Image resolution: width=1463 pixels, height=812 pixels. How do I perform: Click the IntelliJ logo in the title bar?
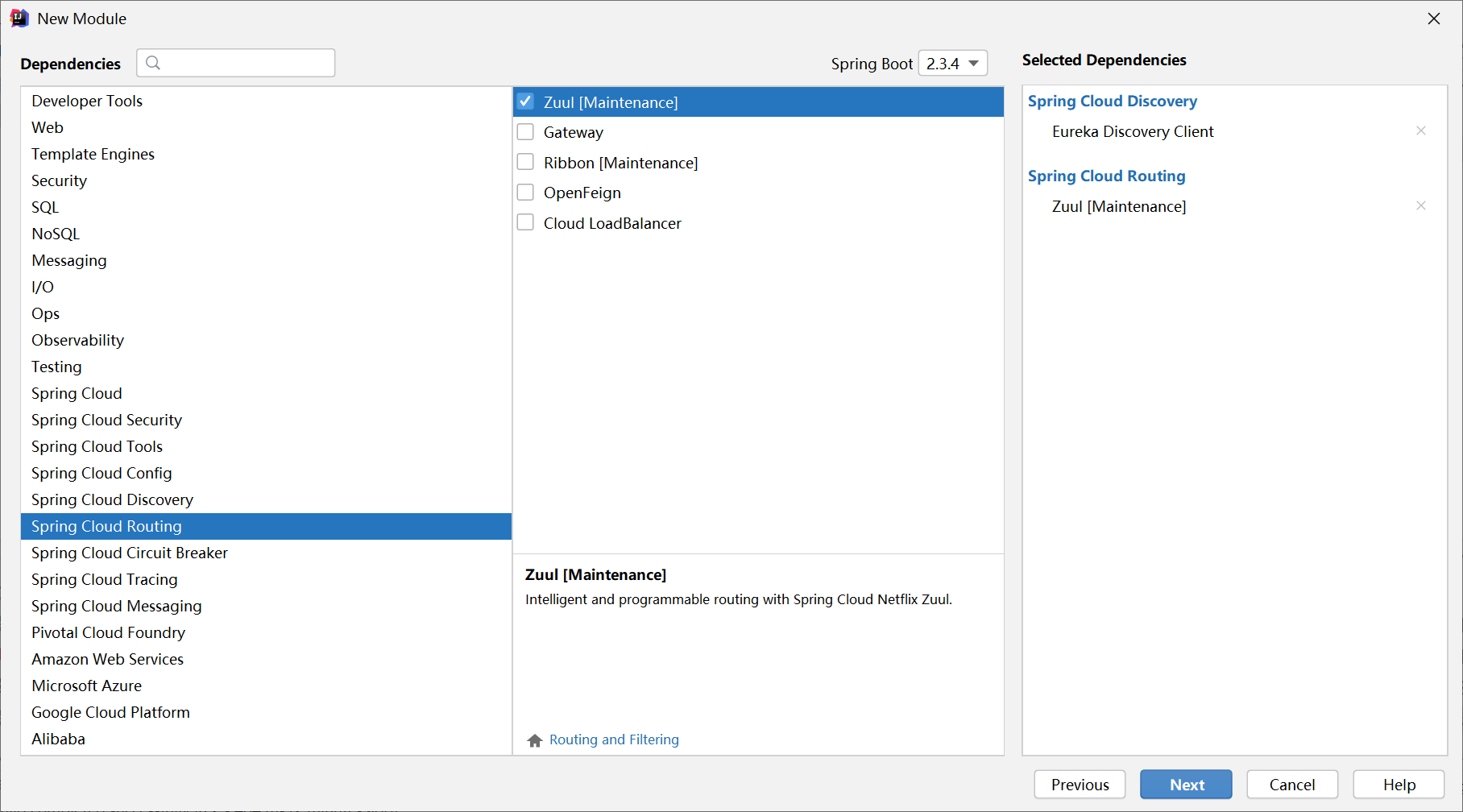pyautogui.click(x=19, y=19)
